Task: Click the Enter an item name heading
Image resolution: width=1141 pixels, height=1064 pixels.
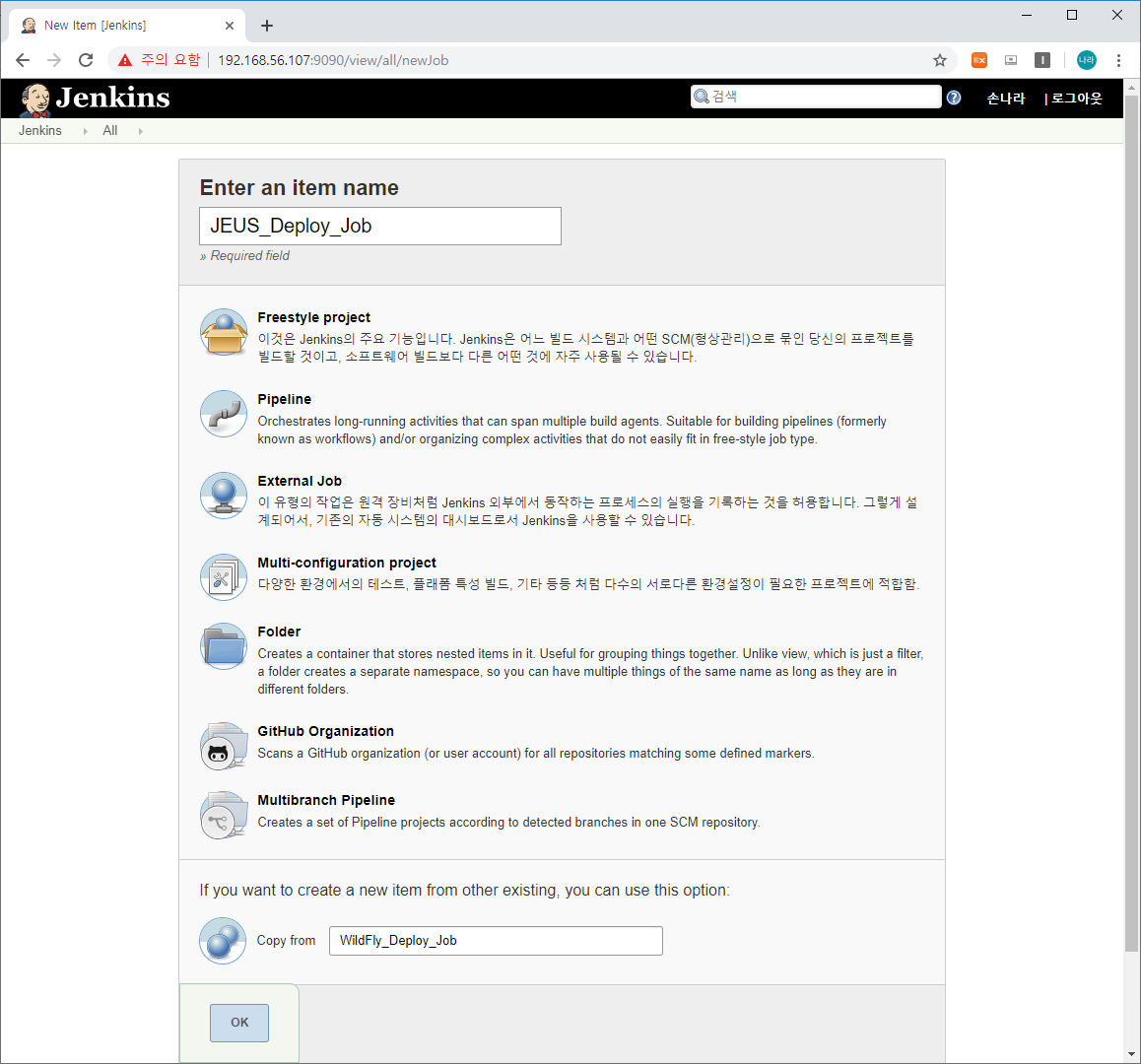Action: (x=300, y=188)
